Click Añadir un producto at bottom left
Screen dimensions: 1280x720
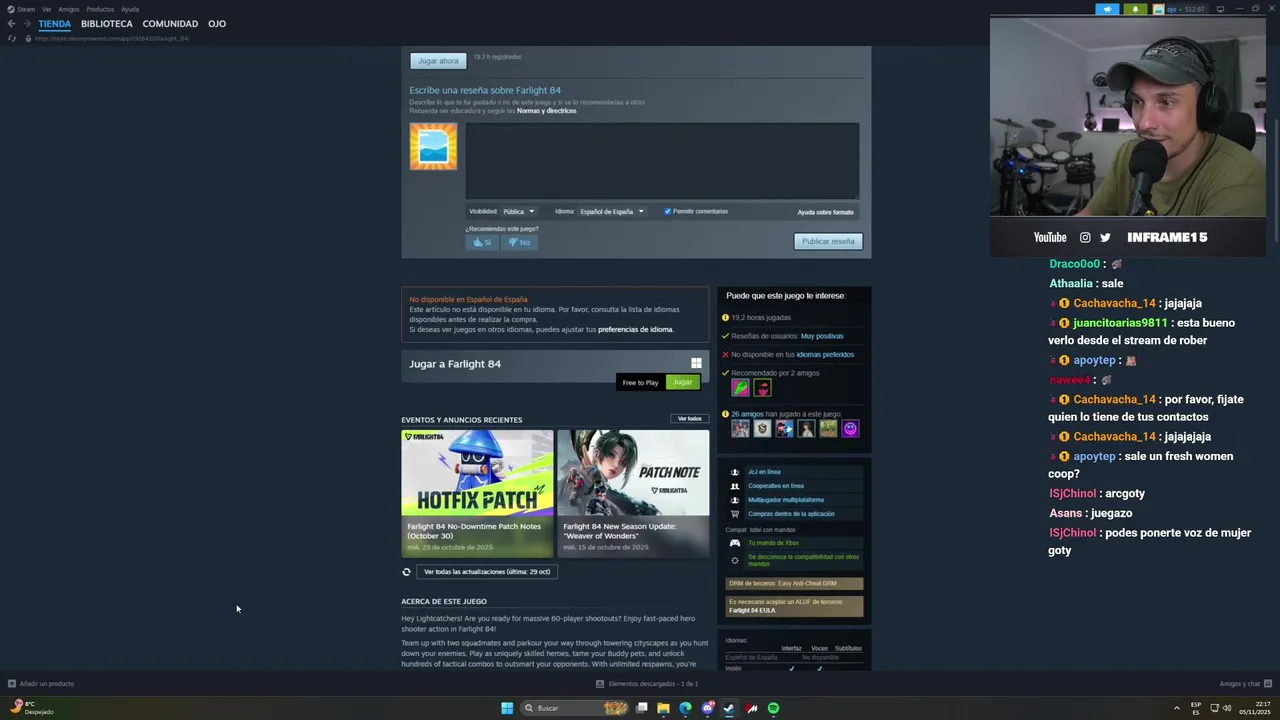click(x=41, y=684)
